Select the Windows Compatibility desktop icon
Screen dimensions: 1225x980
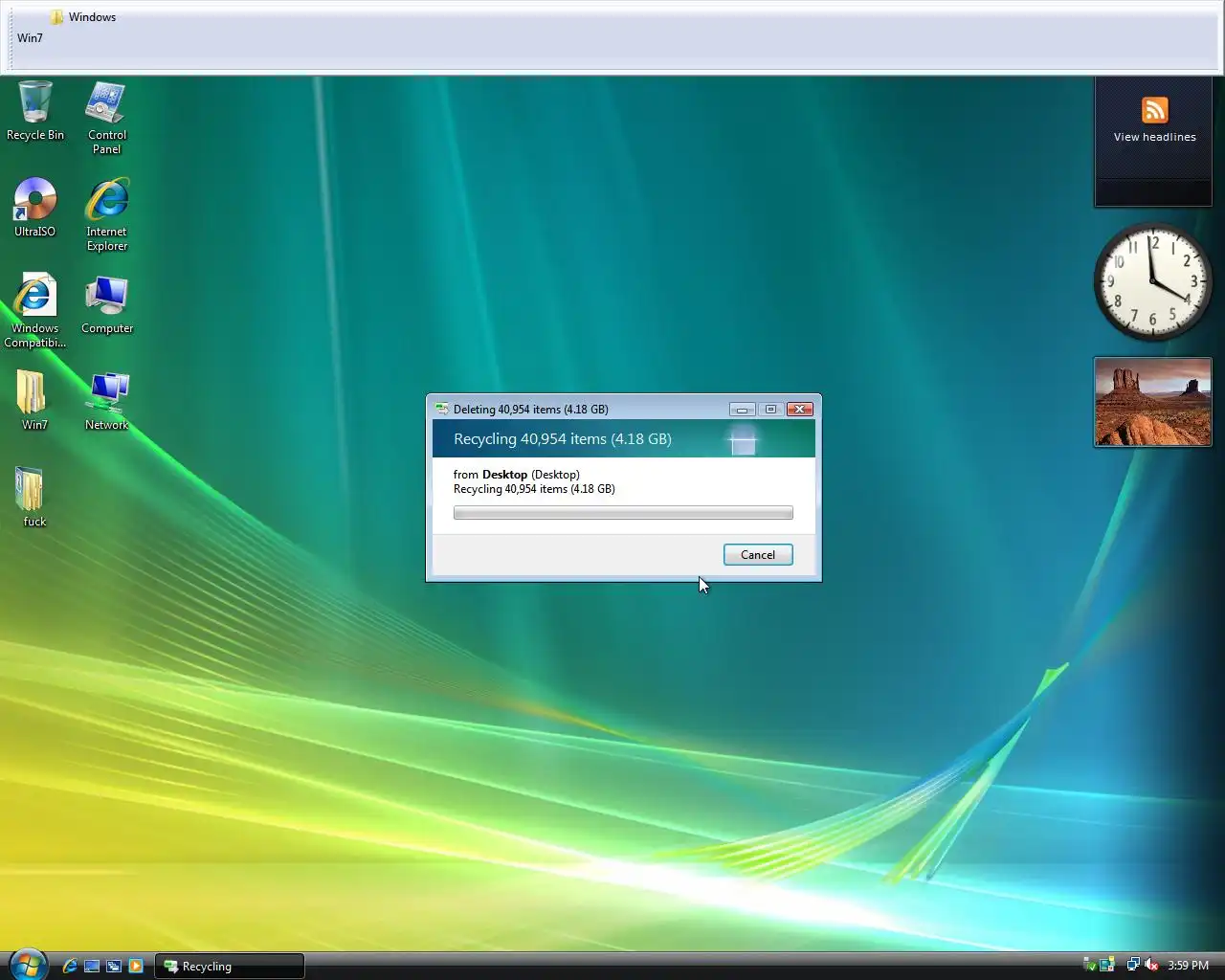(35, 311)
